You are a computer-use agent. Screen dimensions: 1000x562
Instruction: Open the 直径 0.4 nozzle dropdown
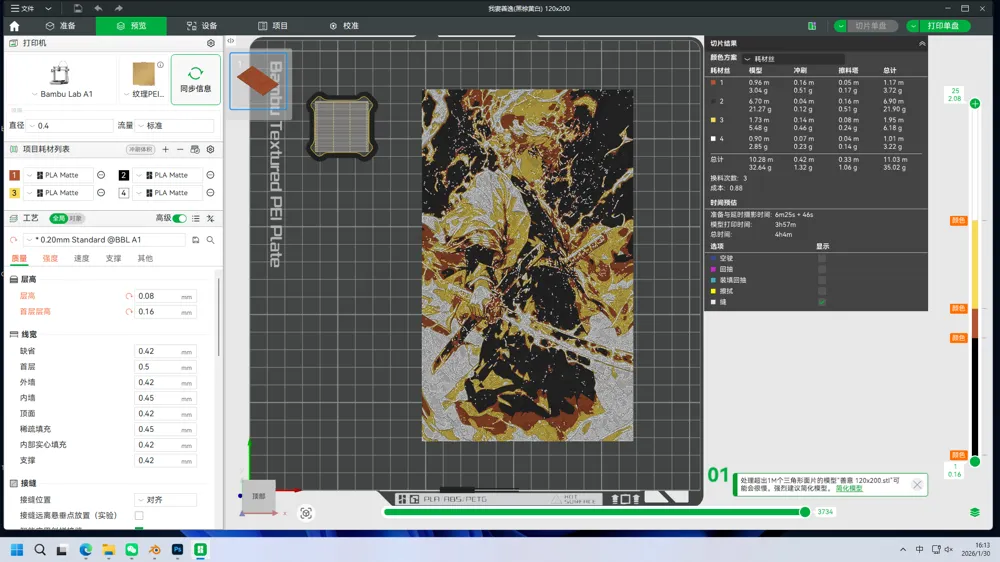coord(70,126)
